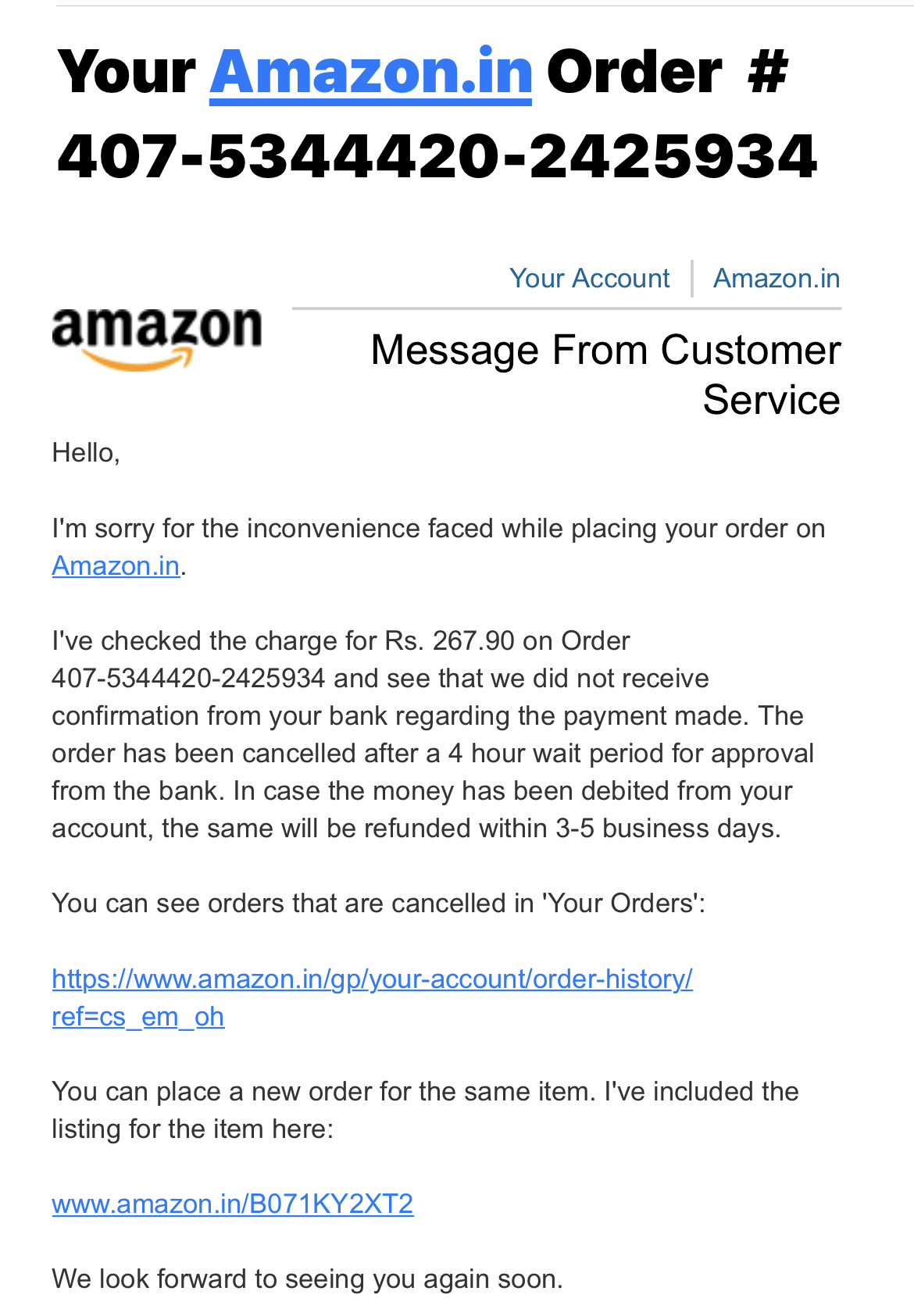Click the closing line about seeing you again

point(307,1279)
